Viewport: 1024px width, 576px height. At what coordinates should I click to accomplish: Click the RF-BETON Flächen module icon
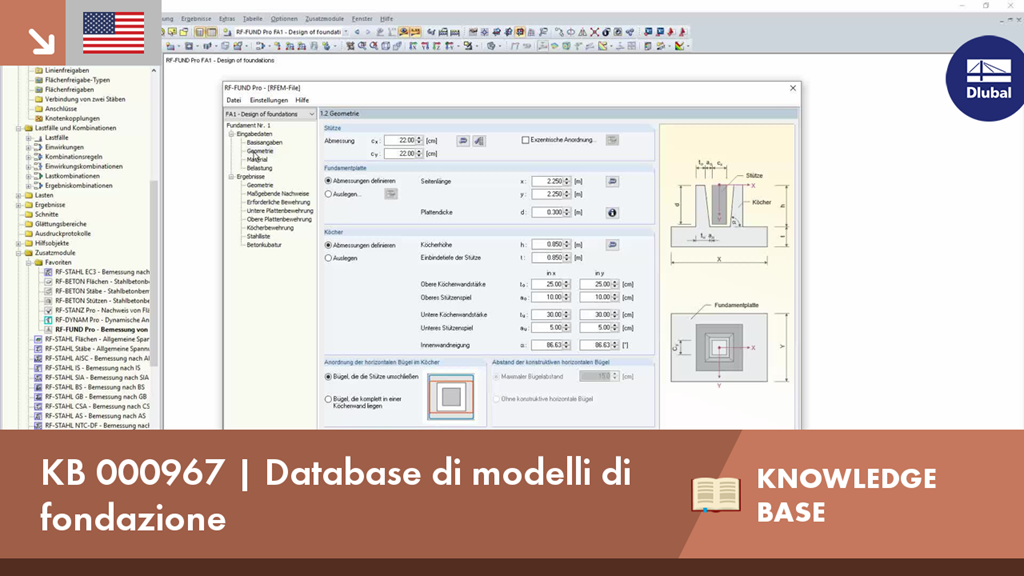[x=48, y=281]
